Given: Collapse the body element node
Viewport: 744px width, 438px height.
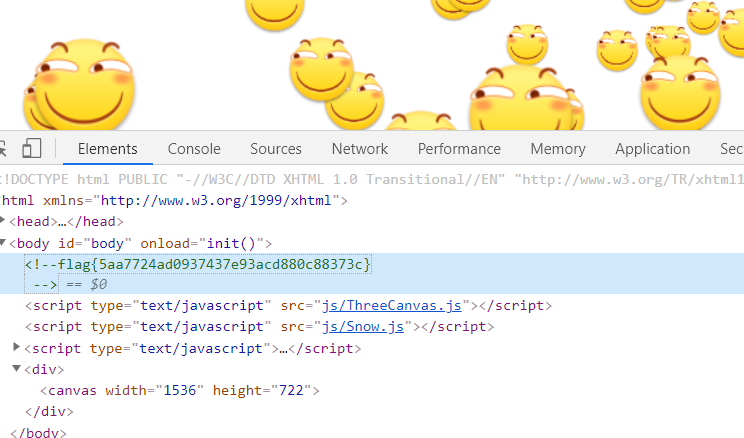Looking at the screenshot, I should point(2,242).
